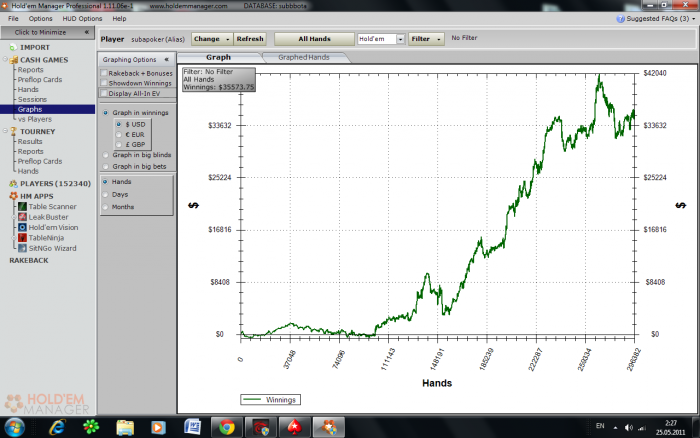The height and width of the screenshot is (438, 700).
Task: Choose the GBP currency radio button
Action: (119, 144)
